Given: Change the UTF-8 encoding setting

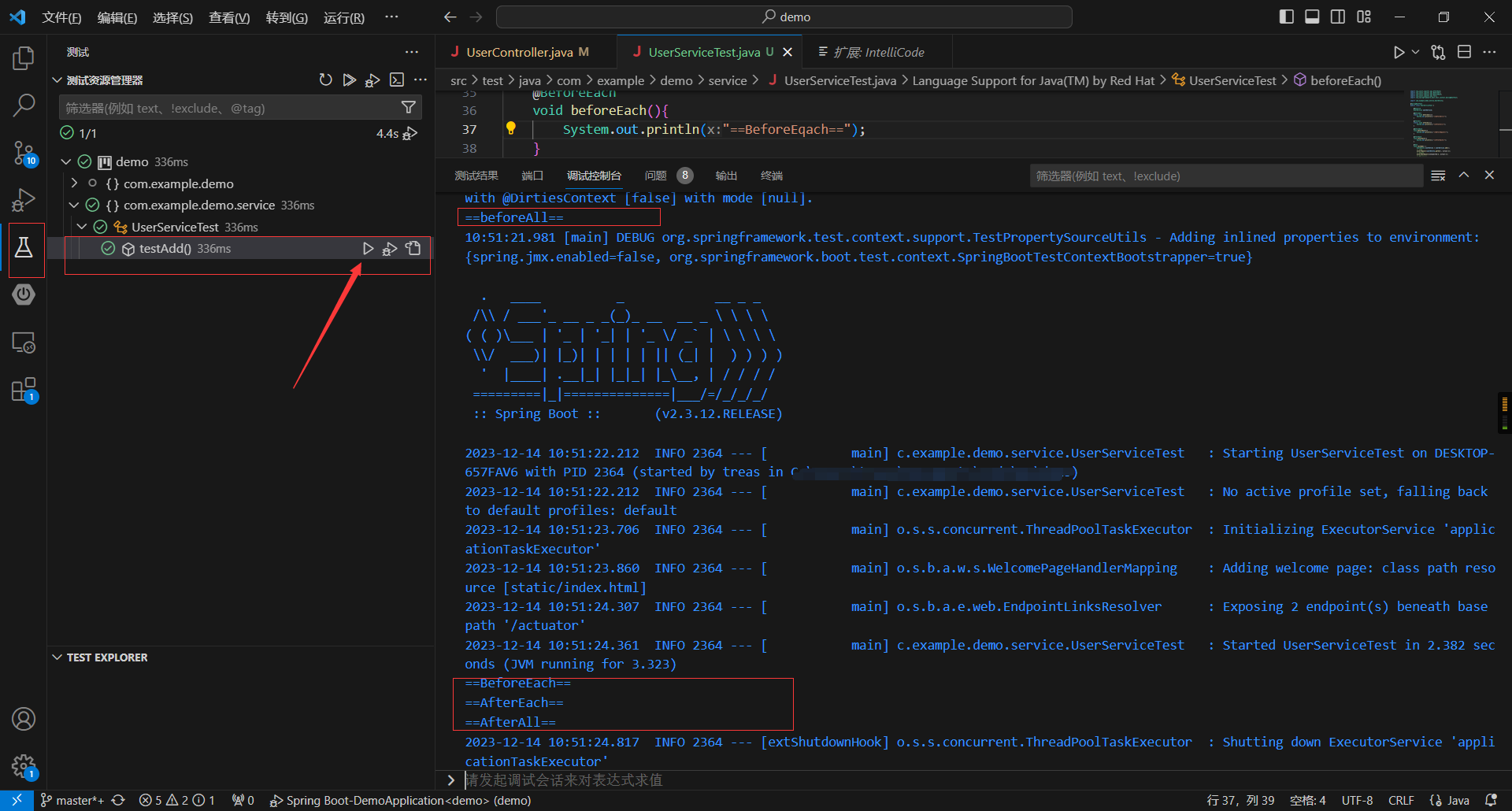Looking at the screenshot, I should pyautogui.click(x=1357, y=801).
